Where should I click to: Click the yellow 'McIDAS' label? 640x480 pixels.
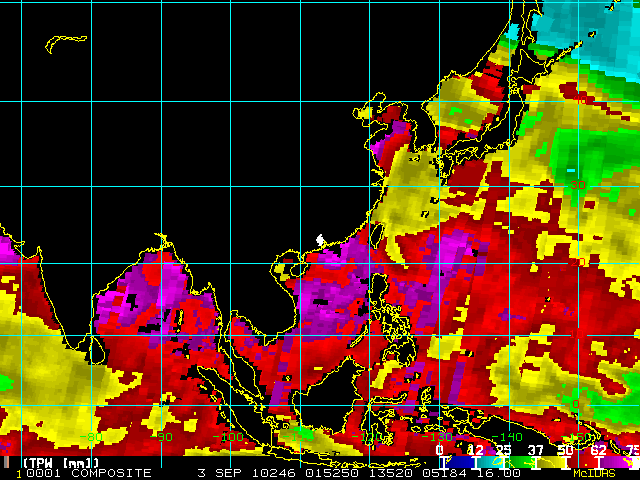[x=594, y=473]
